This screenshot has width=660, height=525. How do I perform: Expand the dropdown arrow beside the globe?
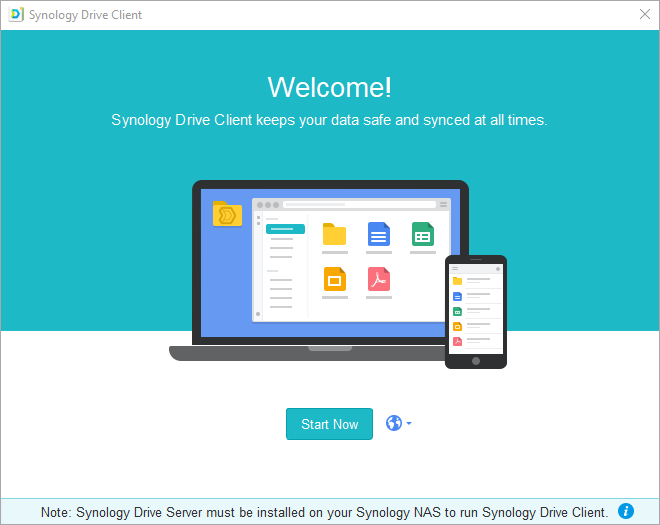click(409, 423)
